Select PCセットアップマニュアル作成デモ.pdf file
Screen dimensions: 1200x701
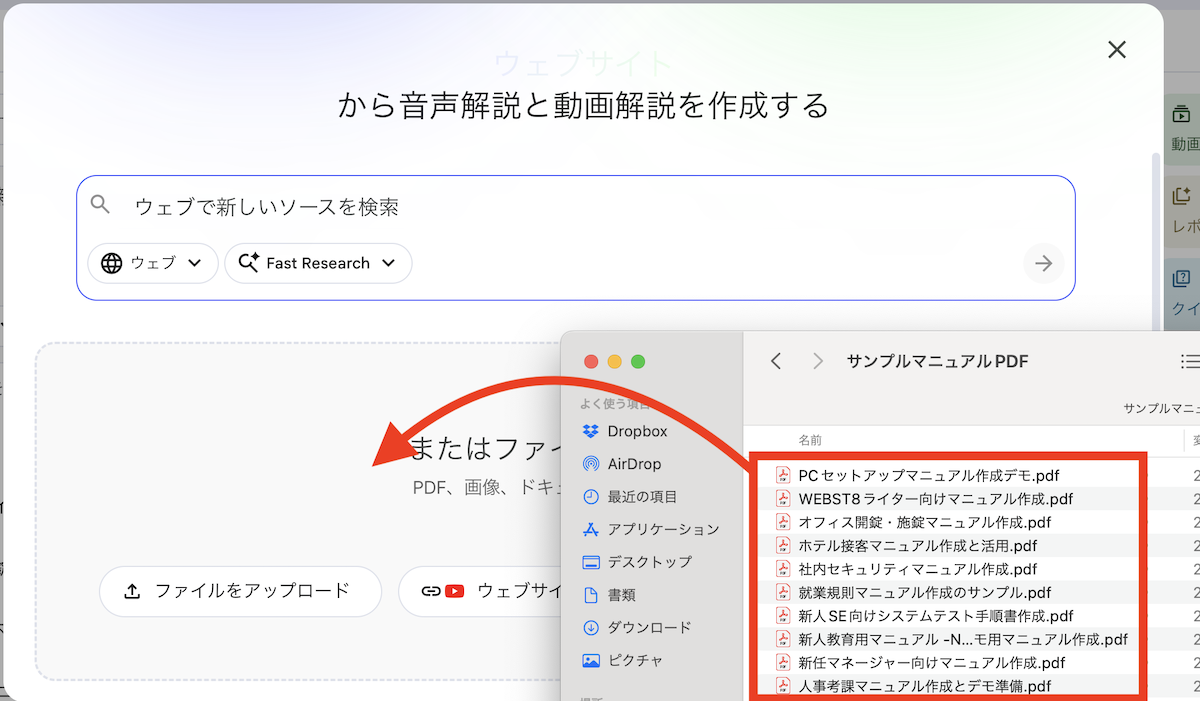(928, 475)
